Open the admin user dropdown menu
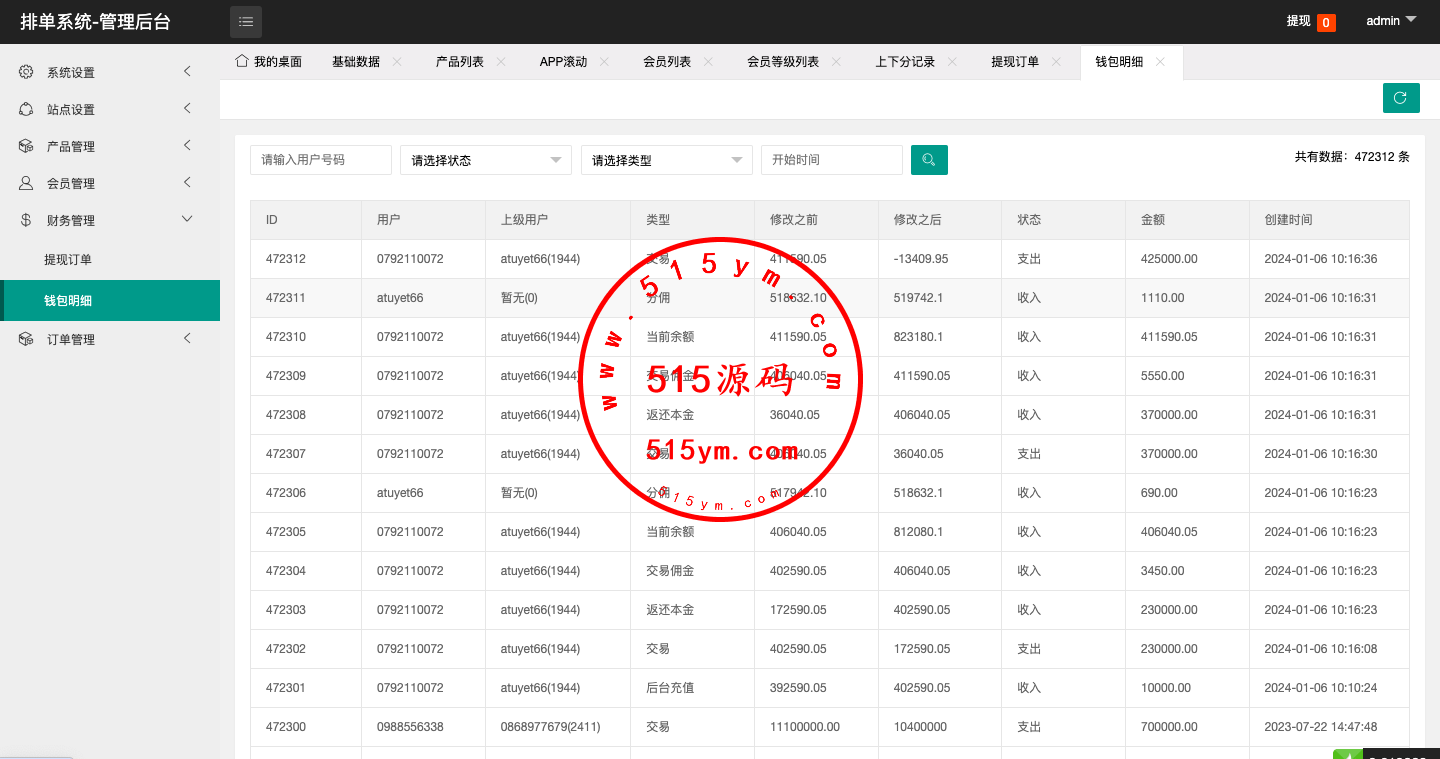1440x759 pixels. 1391,21
